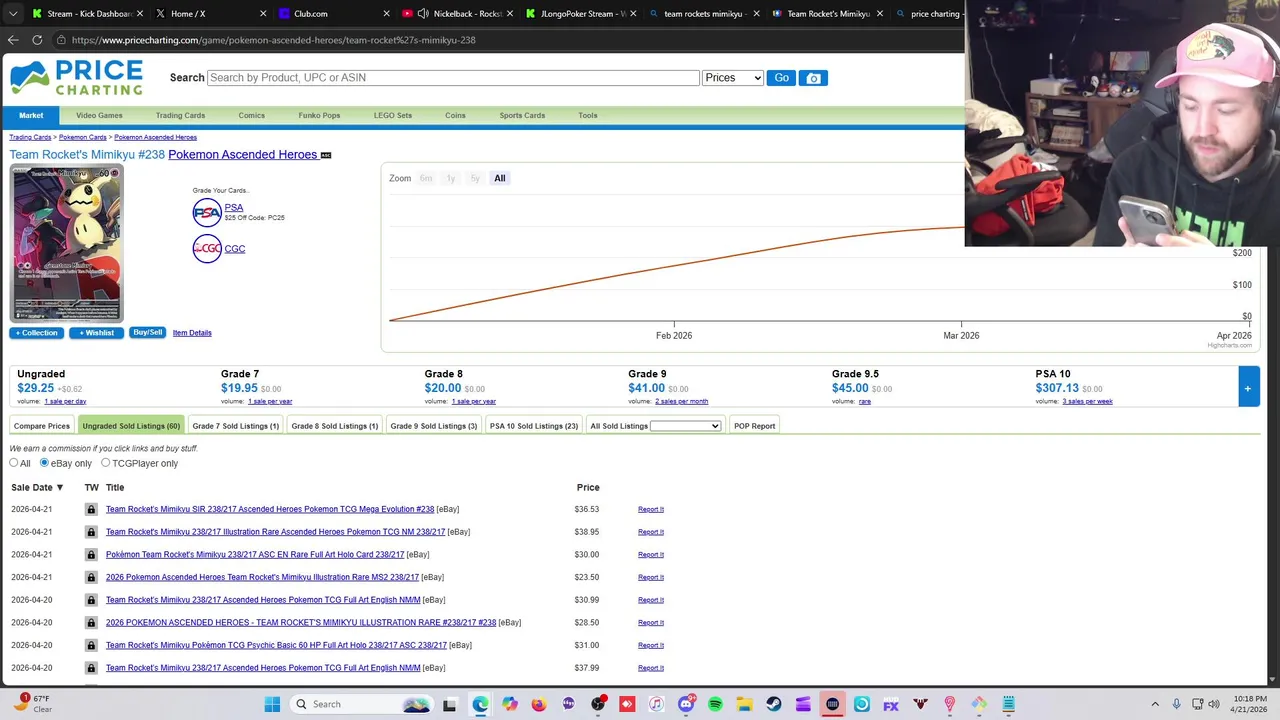Open Spotify from the taskbar
1280x720 pixels.
715,704
